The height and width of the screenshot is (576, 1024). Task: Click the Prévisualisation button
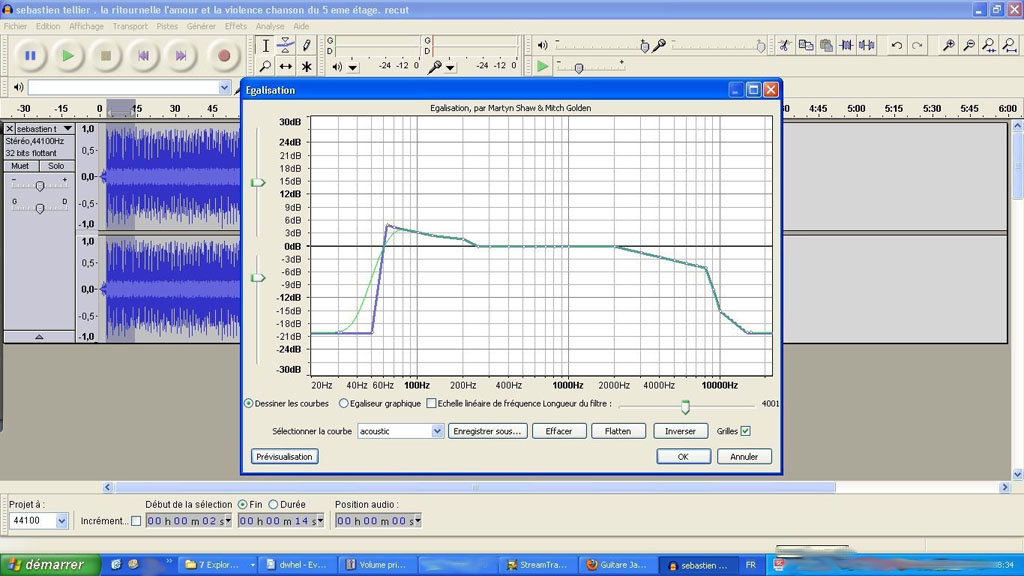pos(284,456)
